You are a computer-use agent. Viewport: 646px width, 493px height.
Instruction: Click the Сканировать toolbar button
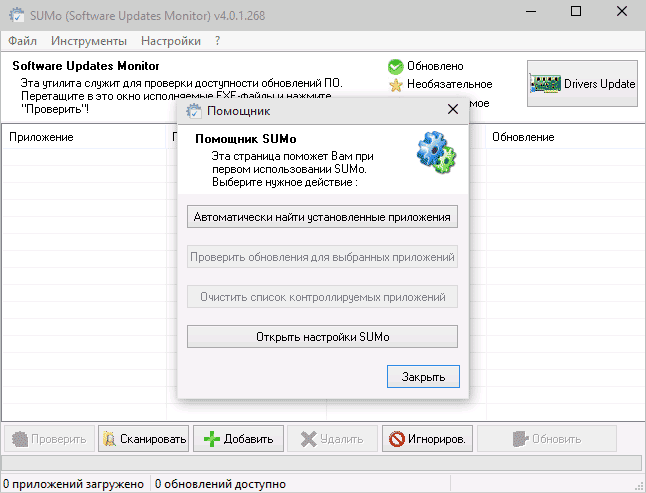pos(143,439)
